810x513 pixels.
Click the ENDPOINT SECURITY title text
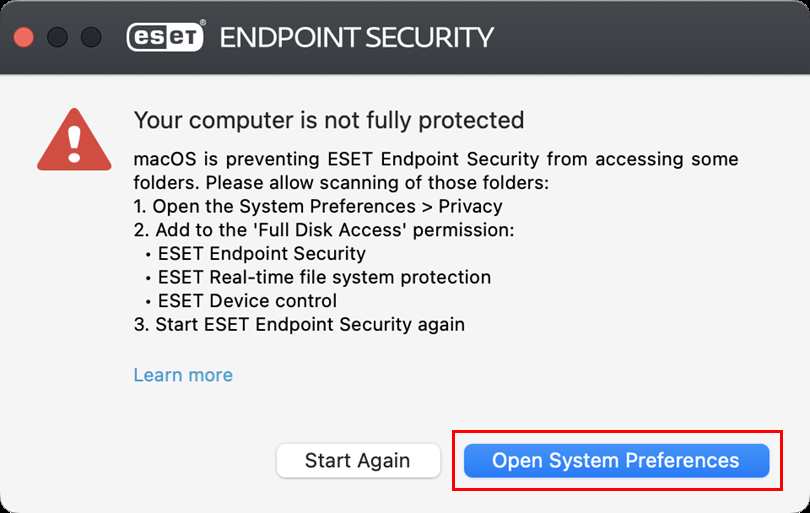tap(356, 38)
